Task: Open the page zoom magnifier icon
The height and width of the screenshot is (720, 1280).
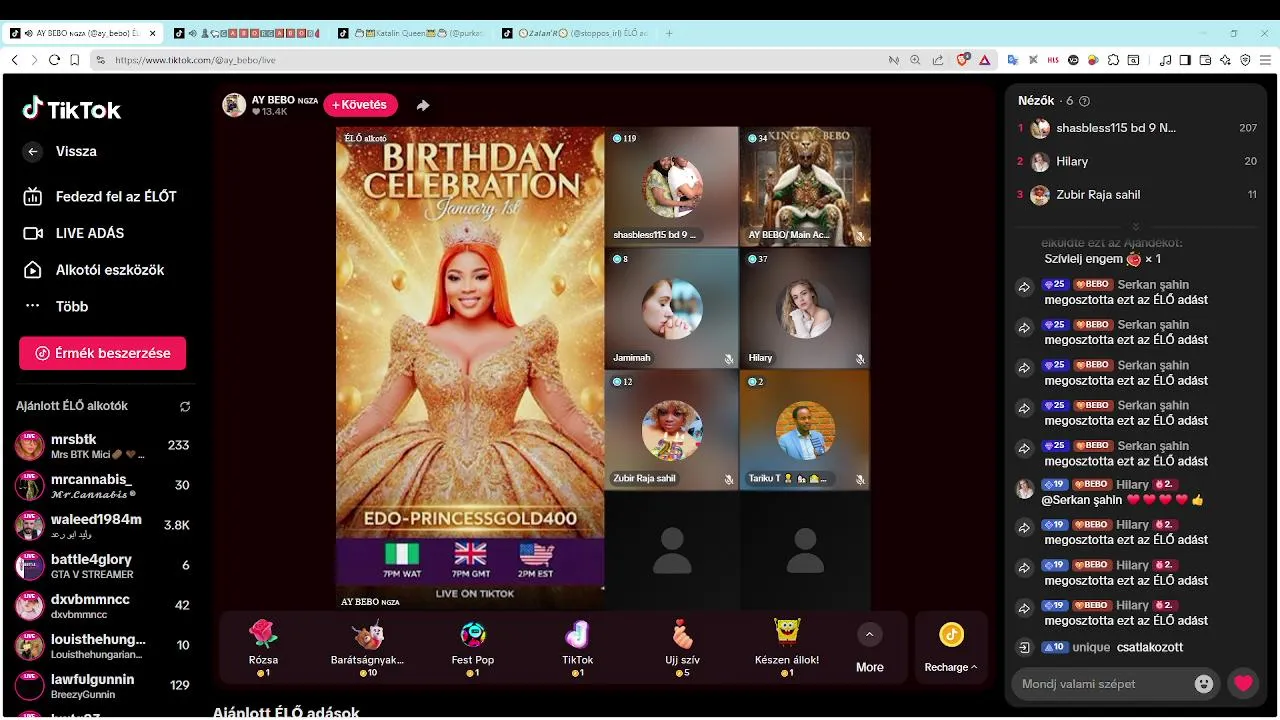Action: click(x=915, y=60)
